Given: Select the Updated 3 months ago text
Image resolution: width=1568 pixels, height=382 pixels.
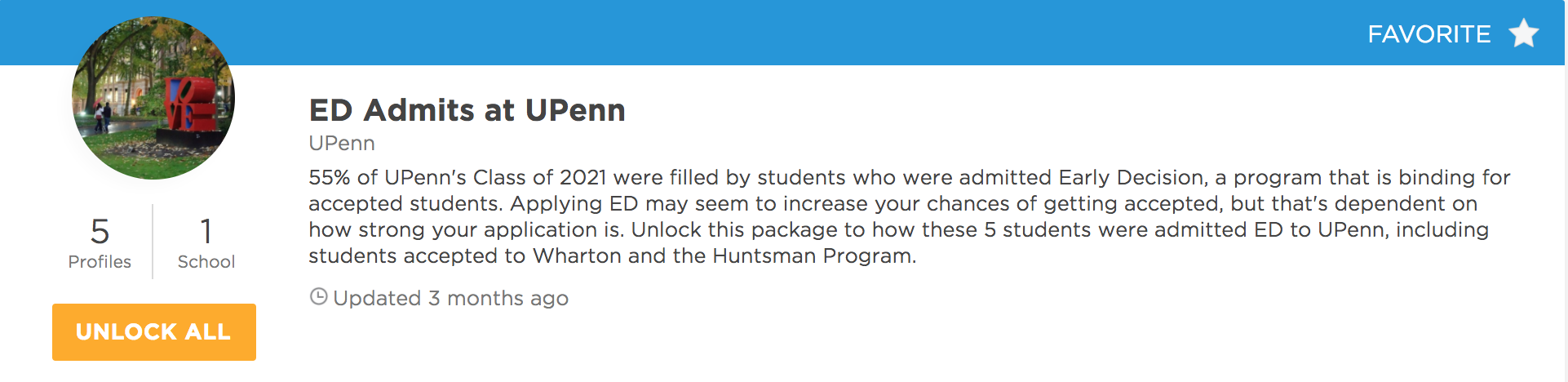Looking at the screenshot, I should (450, 298).
